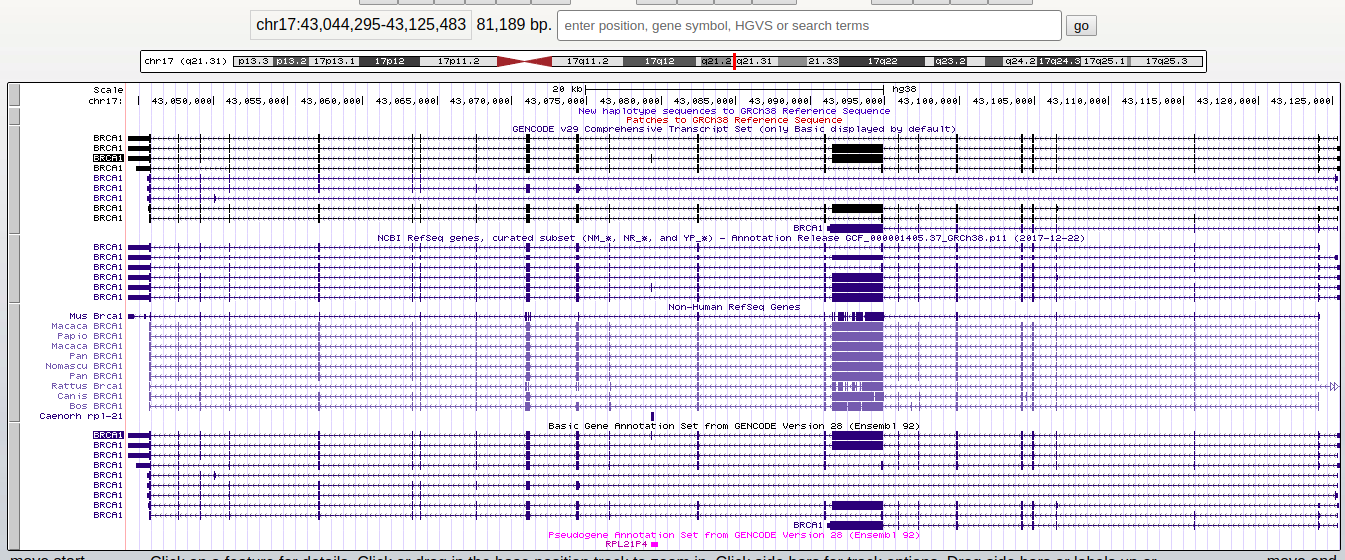Select the 17q25.1 band on the ideogram
The image size is (1345, 560).
pos(1105,61)
